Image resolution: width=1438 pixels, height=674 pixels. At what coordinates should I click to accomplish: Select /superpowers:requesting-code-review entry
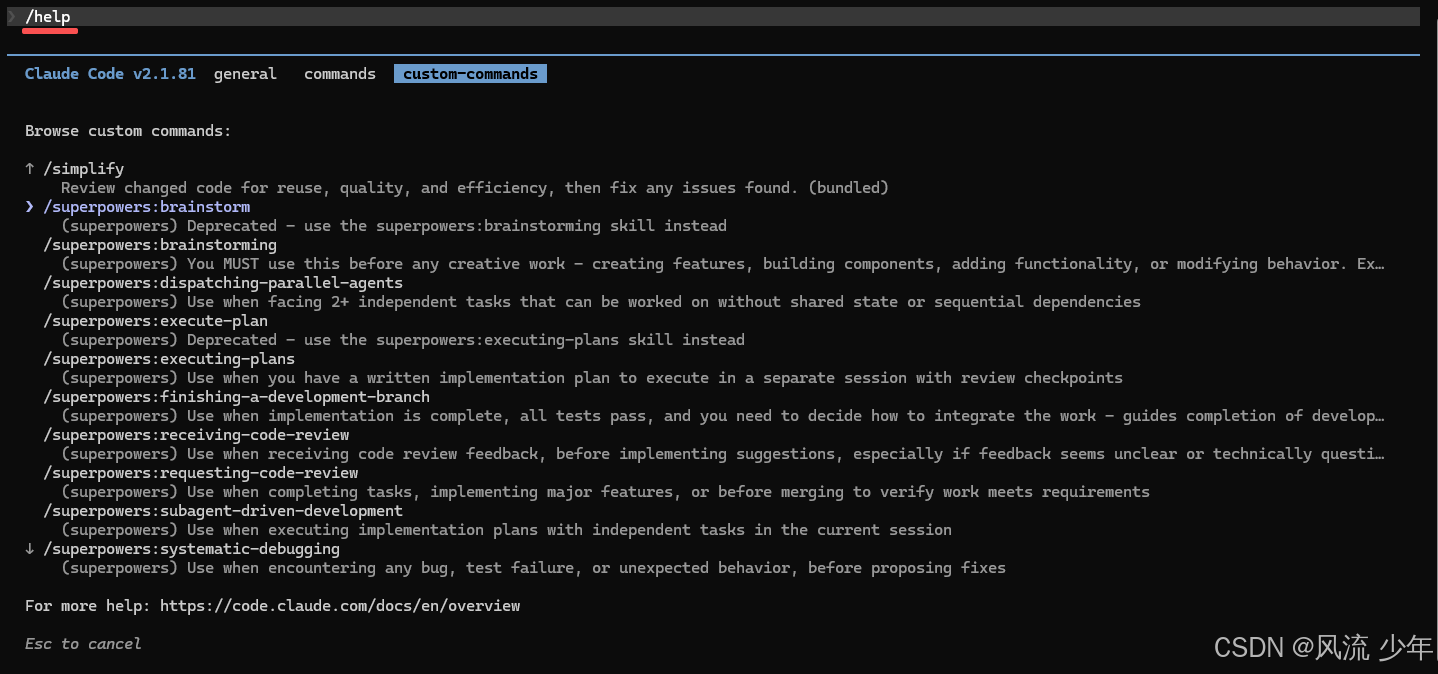tap(201, 473)
